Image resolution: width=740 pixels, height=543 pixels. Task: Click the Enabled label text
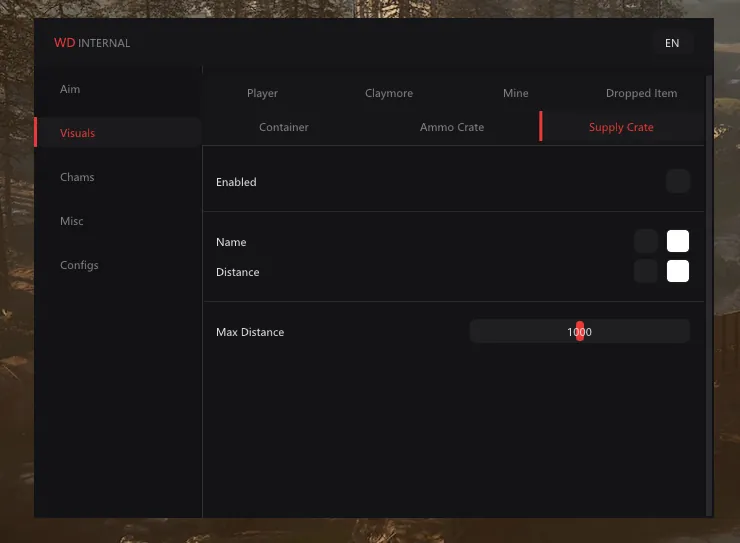click(236, 182)
